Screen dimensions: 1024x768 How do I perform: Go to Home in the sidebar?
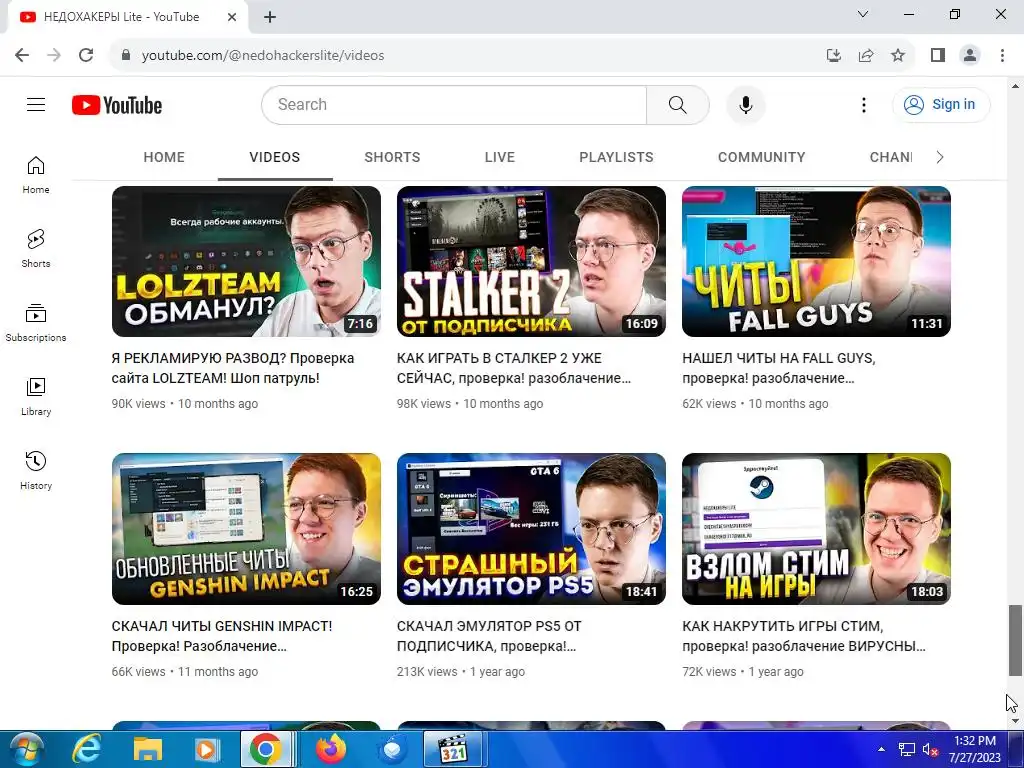click(x=36, y=175)
